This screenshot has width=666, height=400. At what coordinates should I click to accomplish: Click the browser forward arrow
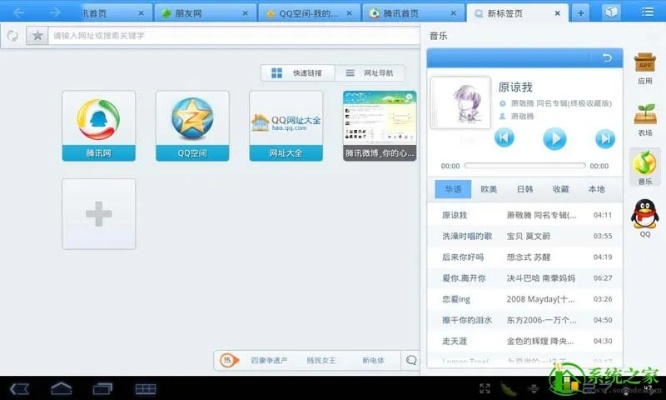(x=54, y=12)
